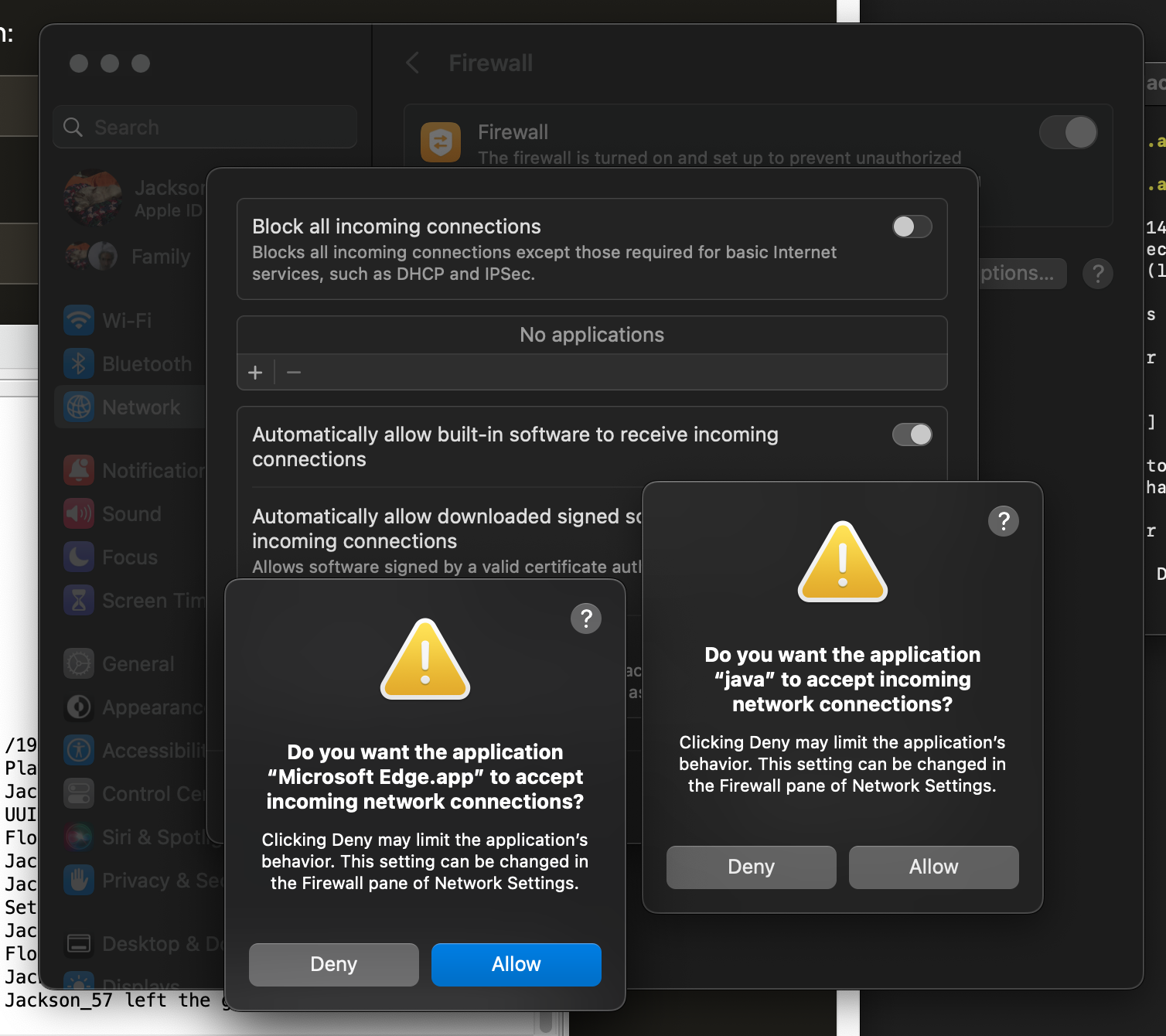Allow java to accept incoming connections
Image resolution: width=1166 pixels, height=1036 pixels.
[x=933, y=867]
